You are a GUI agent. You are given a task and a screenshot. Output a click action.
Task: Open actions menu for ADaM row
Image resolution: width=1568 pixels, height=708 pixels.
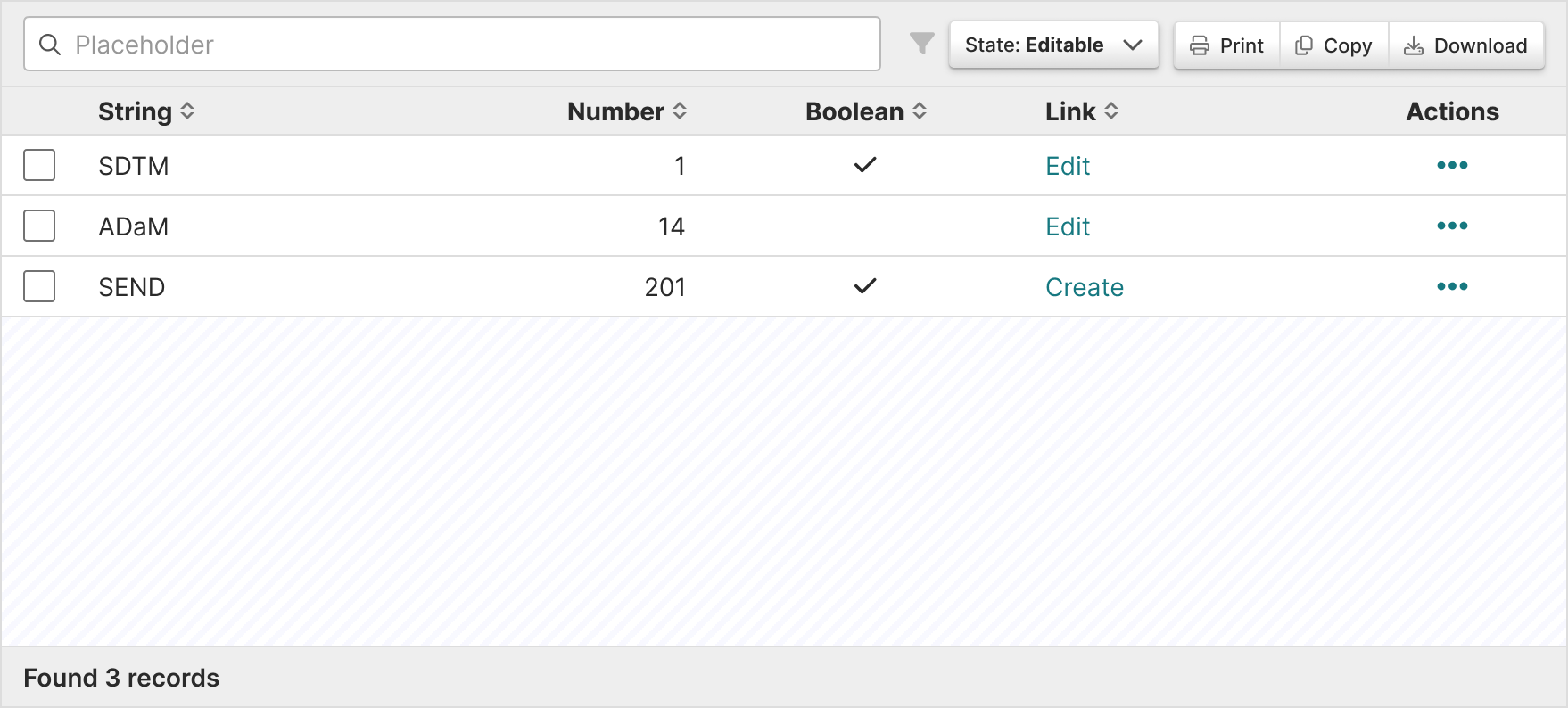click(1452, 226)
